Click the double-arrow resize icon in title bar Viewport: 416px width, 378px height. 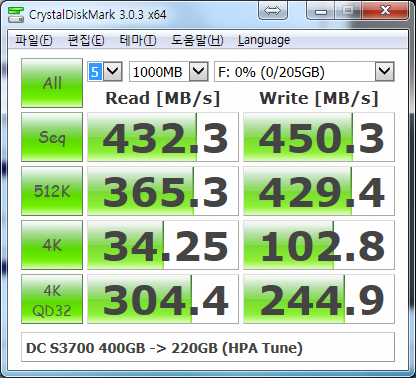click(x=272, y=10)
